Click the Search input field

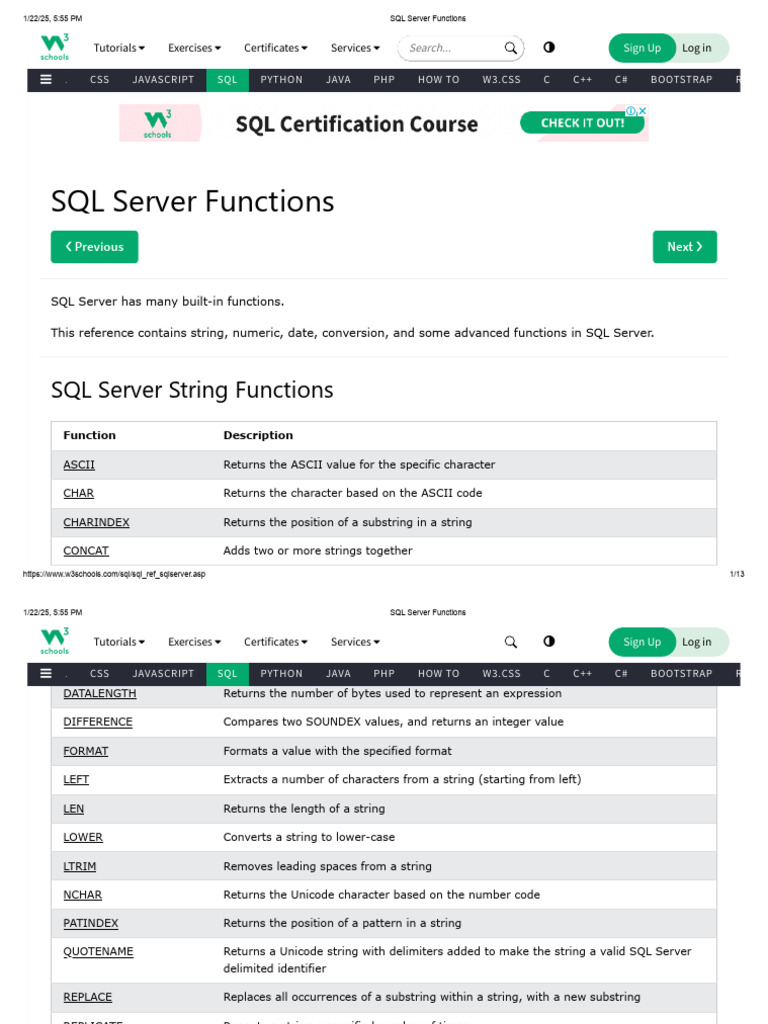click(x=450, y=48)
